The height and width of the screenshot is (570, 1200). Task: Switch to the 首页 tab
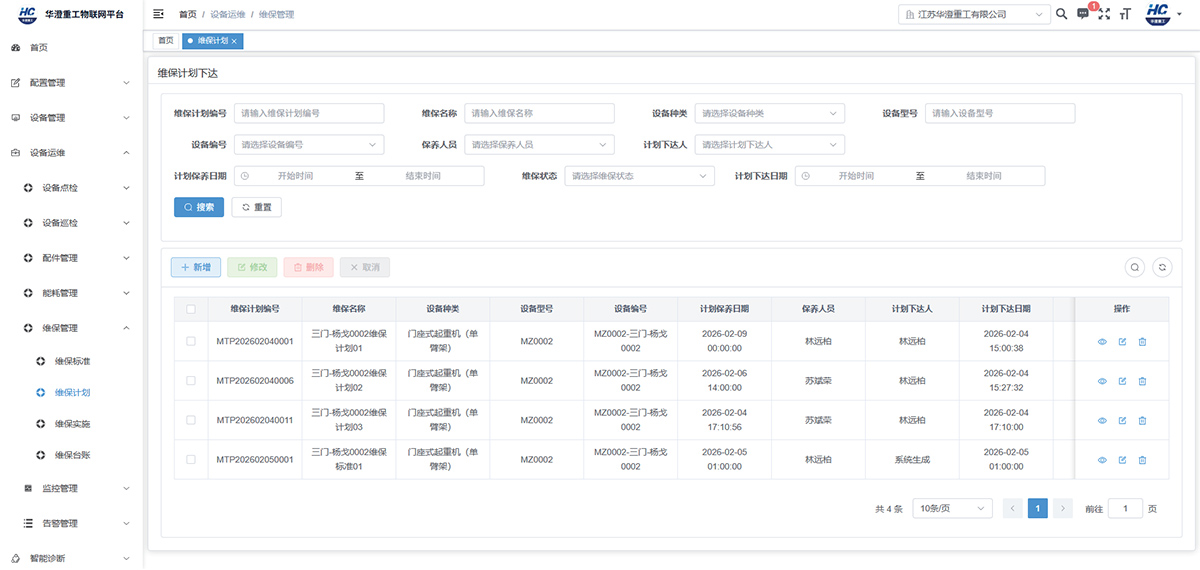click(x=165, y=41)
